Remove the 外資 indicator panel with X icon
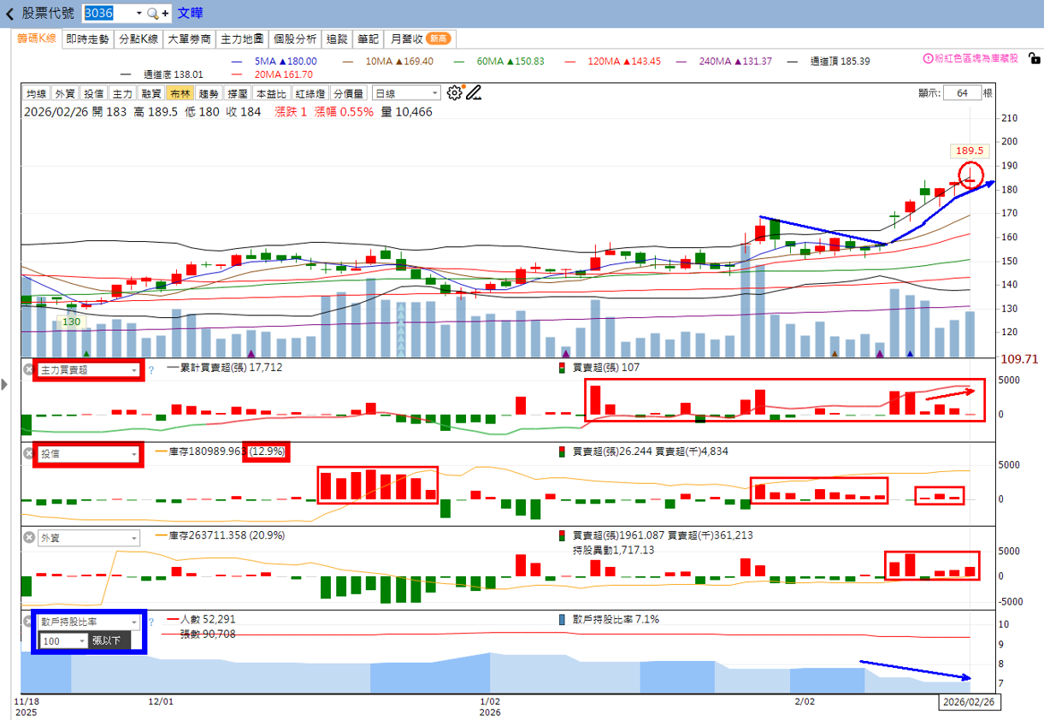This screenshot has width=1044, height=720. click(29, 537)
